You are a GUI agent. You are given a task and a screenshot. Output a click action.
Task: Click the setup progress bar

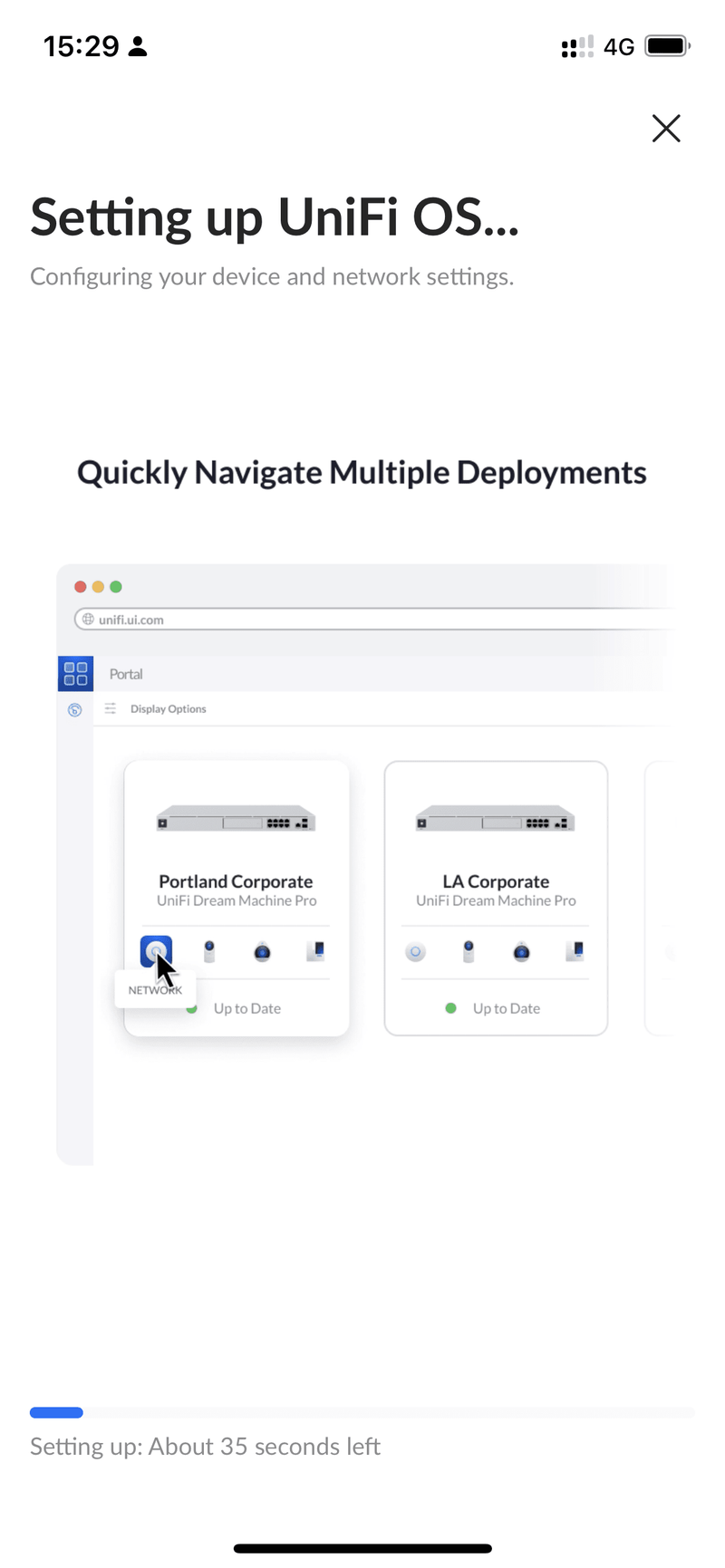[x=362, y=1412]
